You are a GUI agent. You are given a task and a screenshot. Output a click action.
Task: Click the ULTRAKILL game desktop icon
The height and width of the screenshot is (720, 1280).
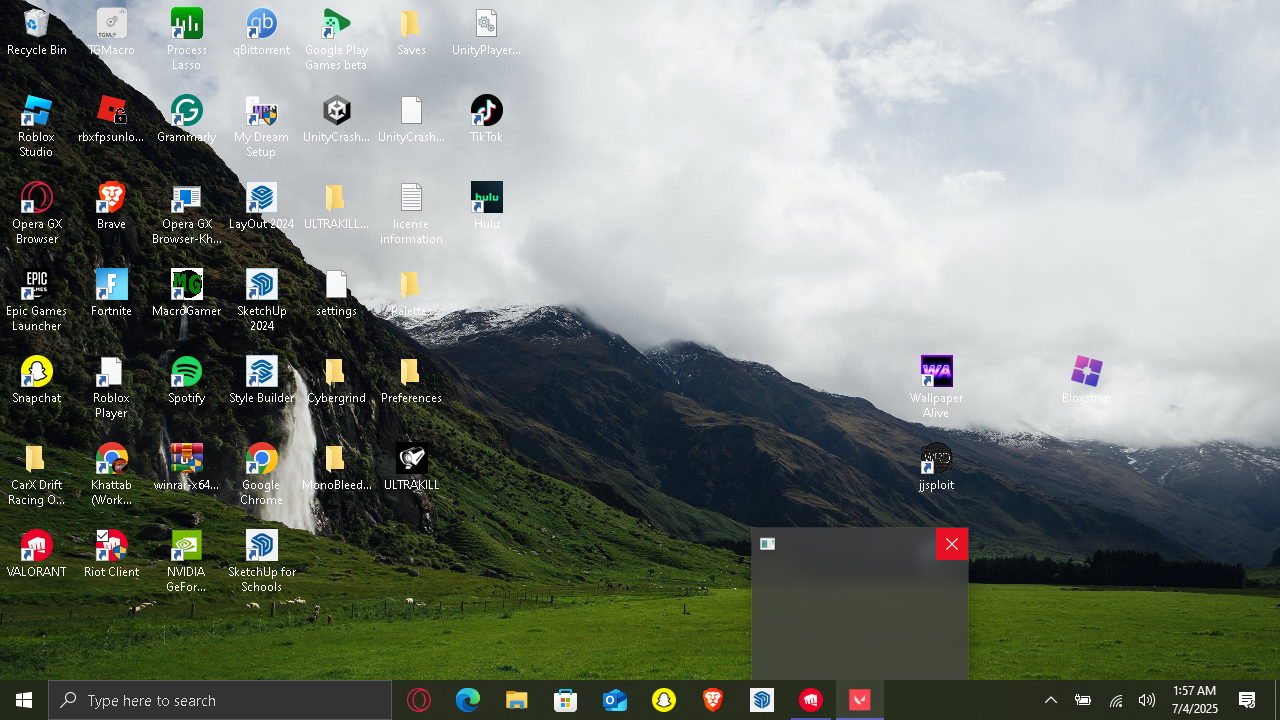(x=412, y=467)
